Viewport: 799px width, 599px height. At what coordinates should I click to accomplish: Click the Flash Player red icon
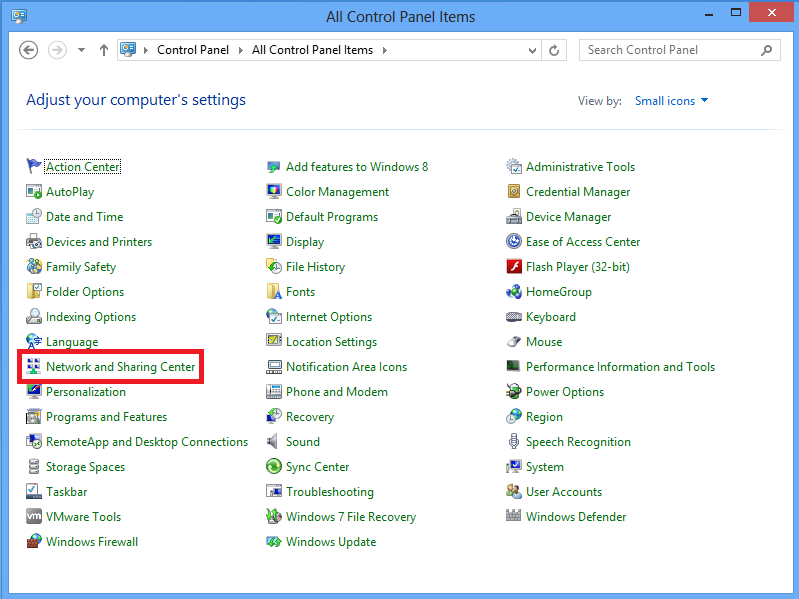coord(514,266)
